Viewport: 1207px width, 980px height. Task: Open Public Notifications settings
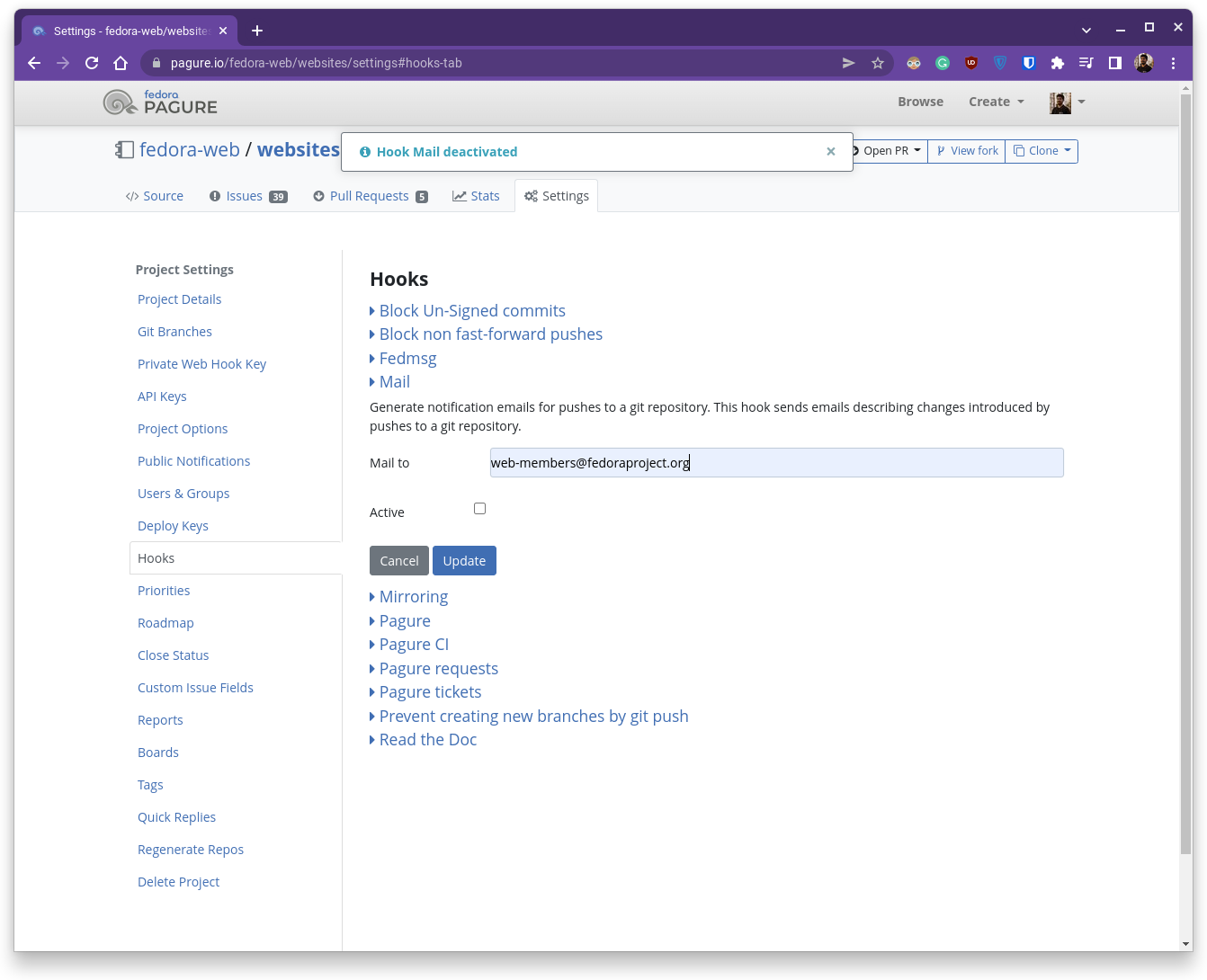pos(194,461)
